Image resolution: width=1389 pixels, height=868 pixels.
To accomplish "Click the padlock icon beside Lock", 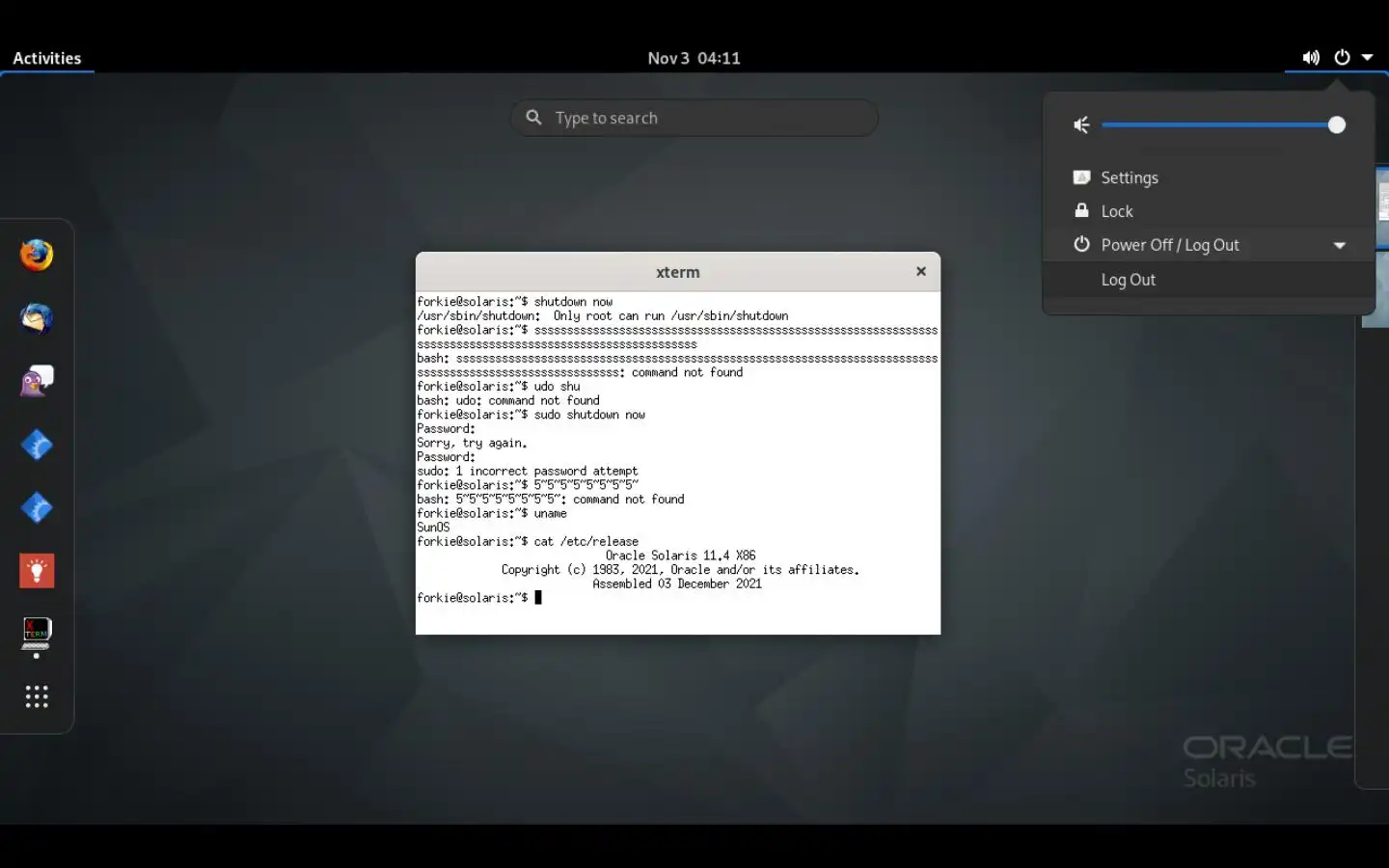I will (1081, 210).
